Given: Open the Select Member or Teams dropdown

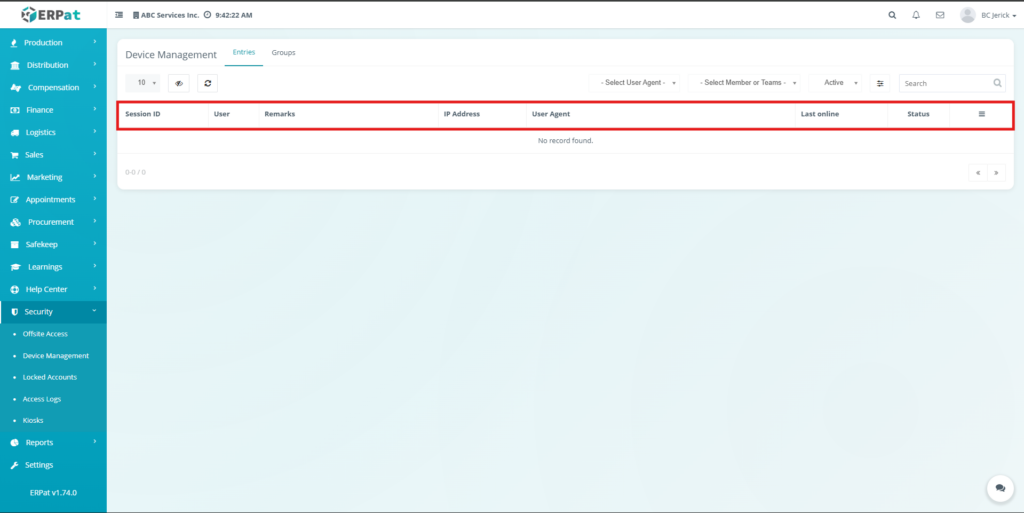Looking at the screenshot, I should pos(746,83).
